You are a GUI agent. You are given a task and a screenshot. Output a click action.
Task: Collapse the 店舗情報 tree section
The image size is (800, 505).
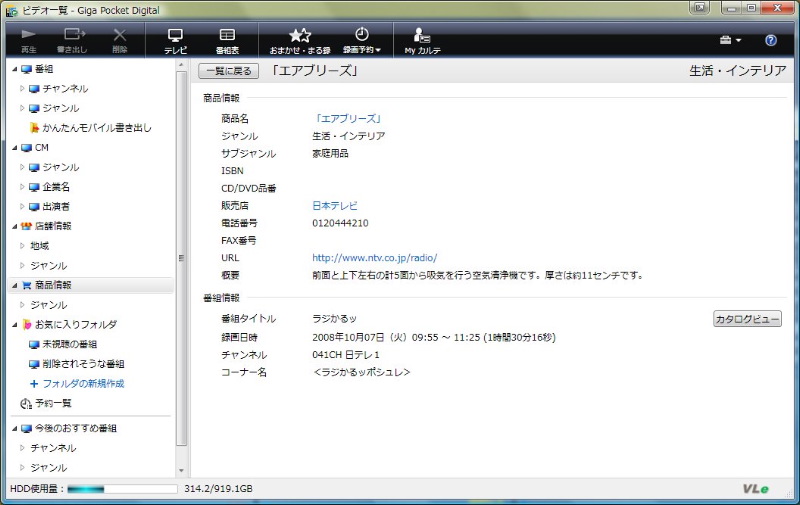pos(14,226)
